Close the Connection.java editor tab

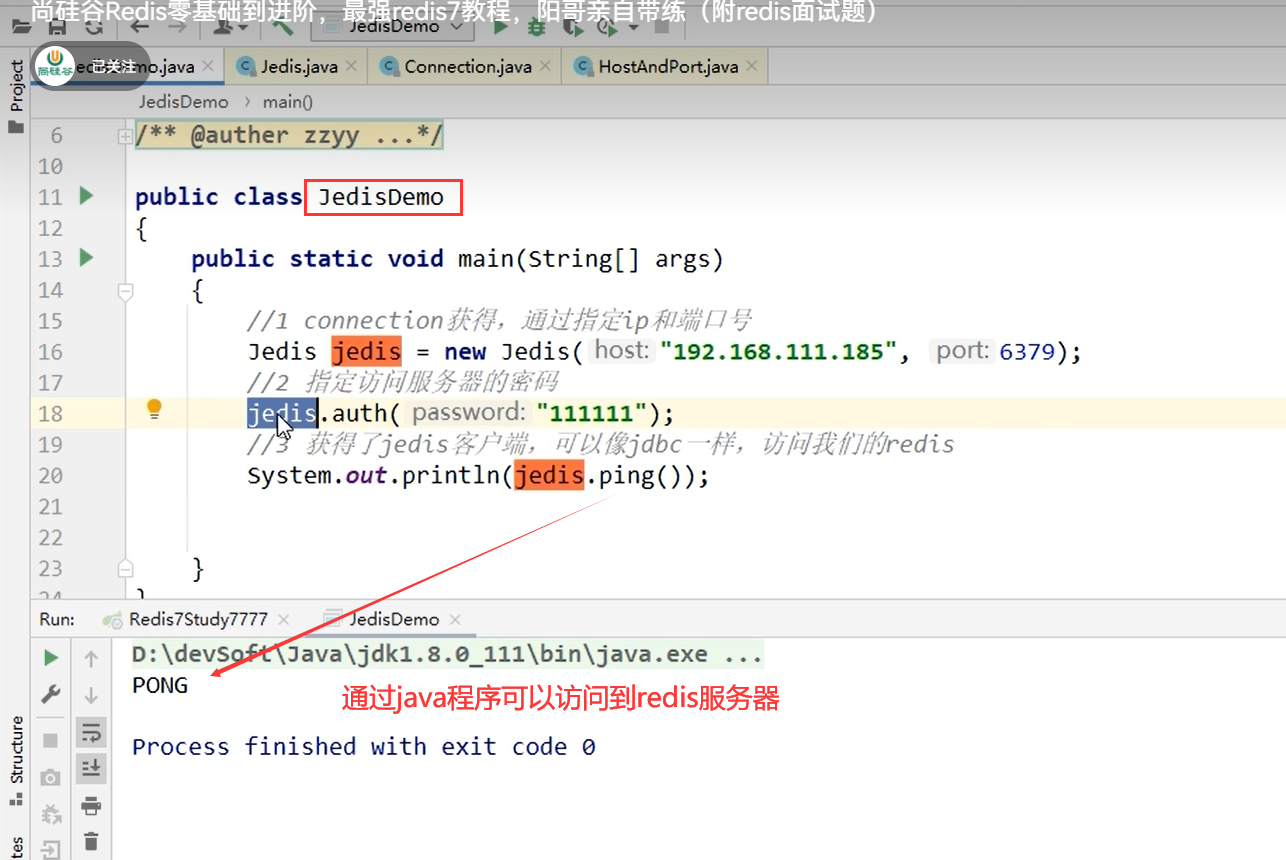tap(545, 66)
